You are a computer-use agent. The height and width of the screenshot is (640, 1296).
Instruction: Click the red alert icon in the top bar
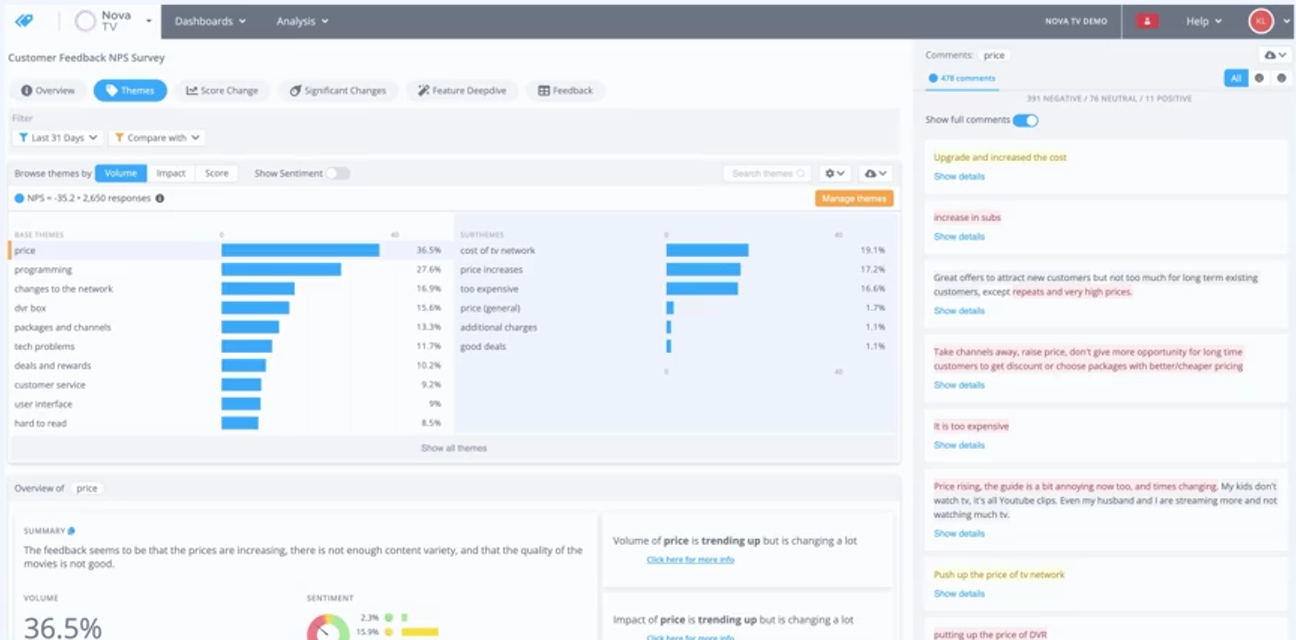(1146, 21)
